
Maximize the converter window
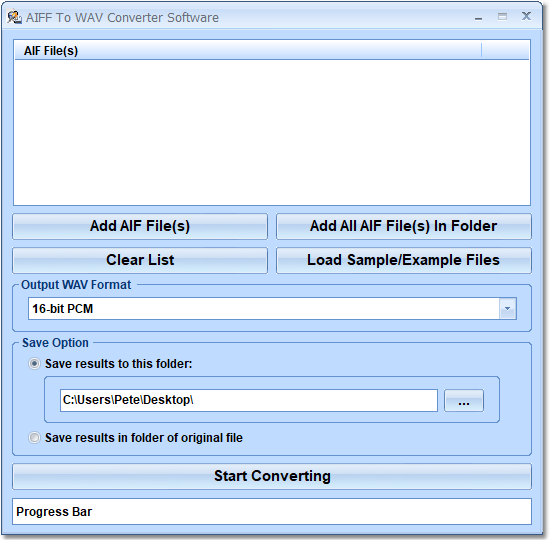[x=502, y=16]
